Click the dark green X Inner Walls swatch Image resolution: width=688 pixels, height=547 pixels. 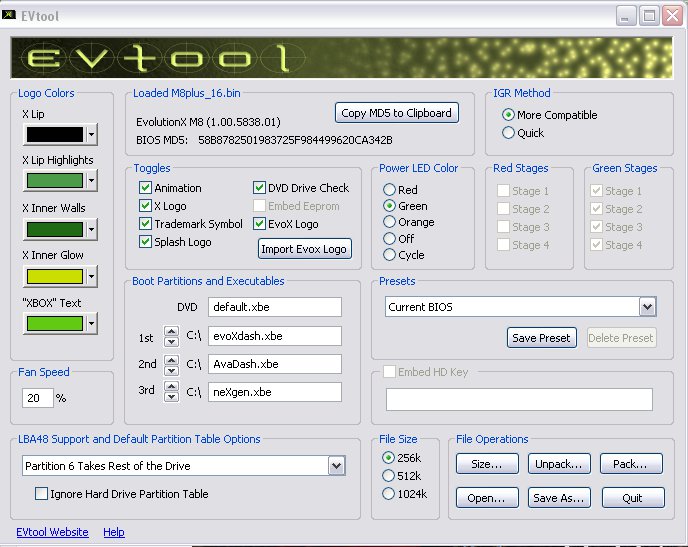pyautogui.click(x=55, y=229)
